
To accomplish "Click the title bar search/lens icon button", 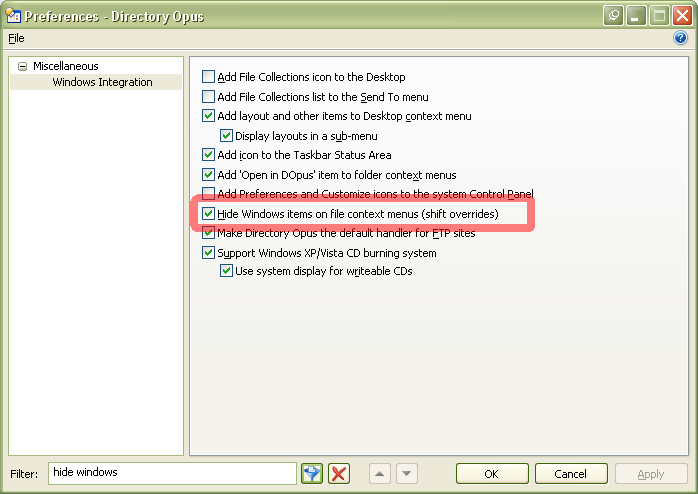I will pyautogui.click(x=613, y=16).
